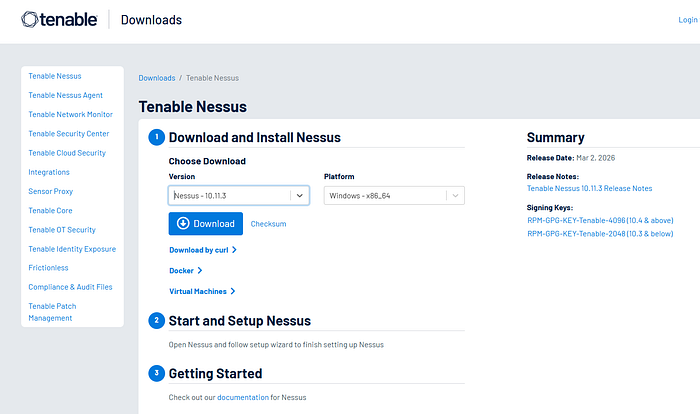Expand the Docker section
Screen dimensions: 700x414
186,270
